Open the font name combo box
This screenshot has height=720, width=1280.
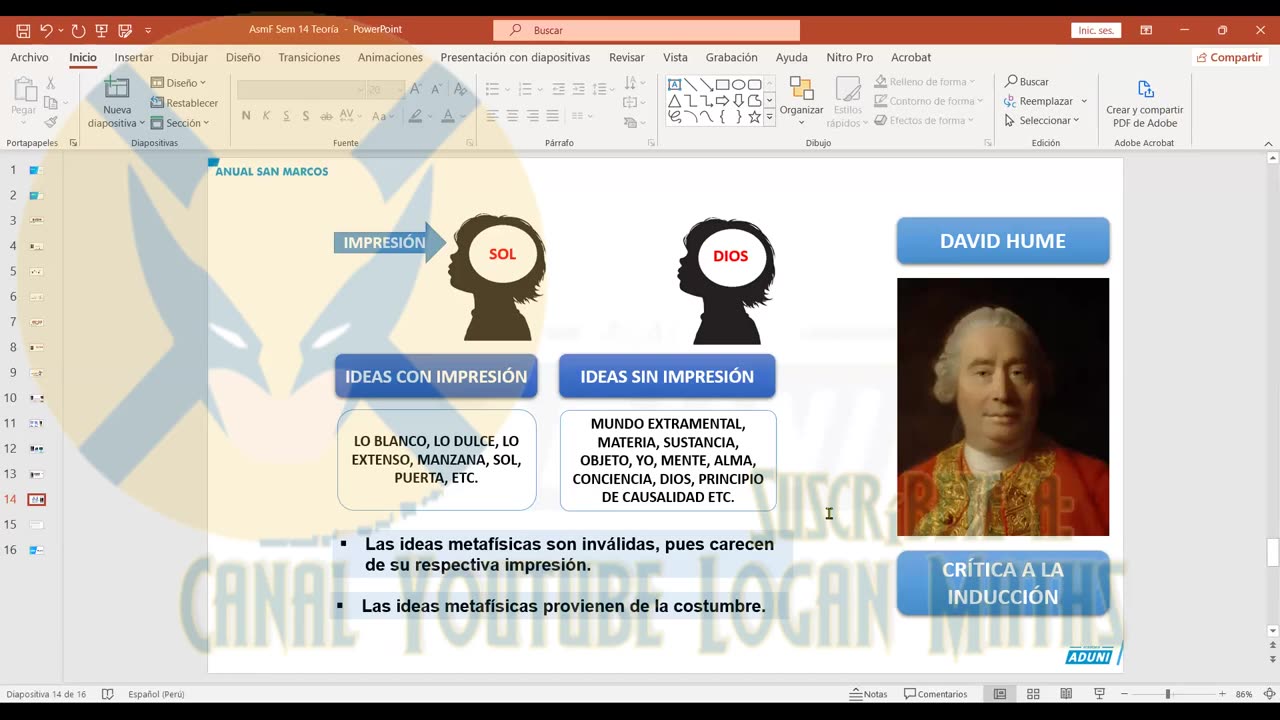pyautogui.click(x=301, y=90)
